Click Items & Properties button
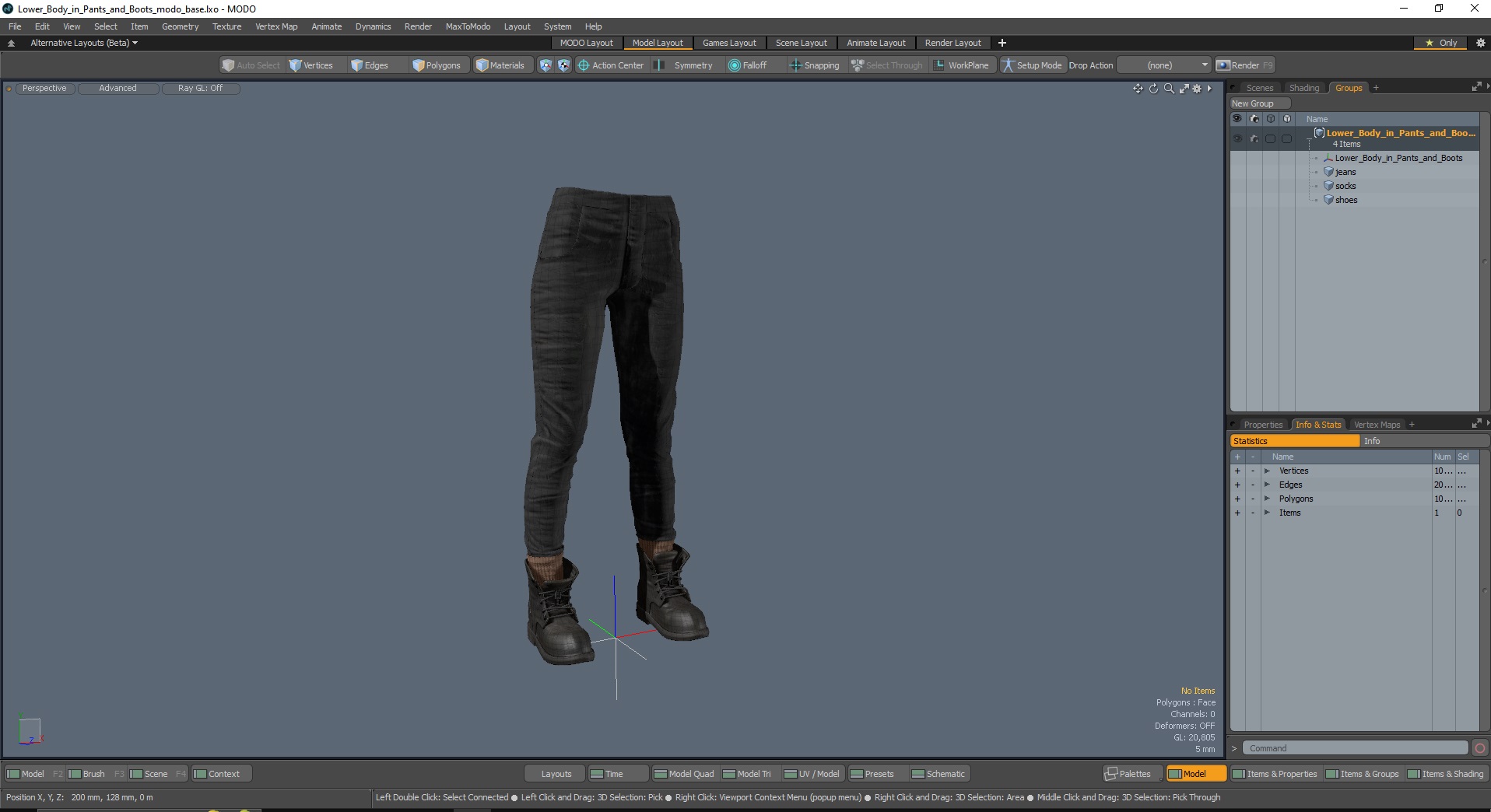The height and width of the screenshot is (812, 1491). pos(1275,774)
